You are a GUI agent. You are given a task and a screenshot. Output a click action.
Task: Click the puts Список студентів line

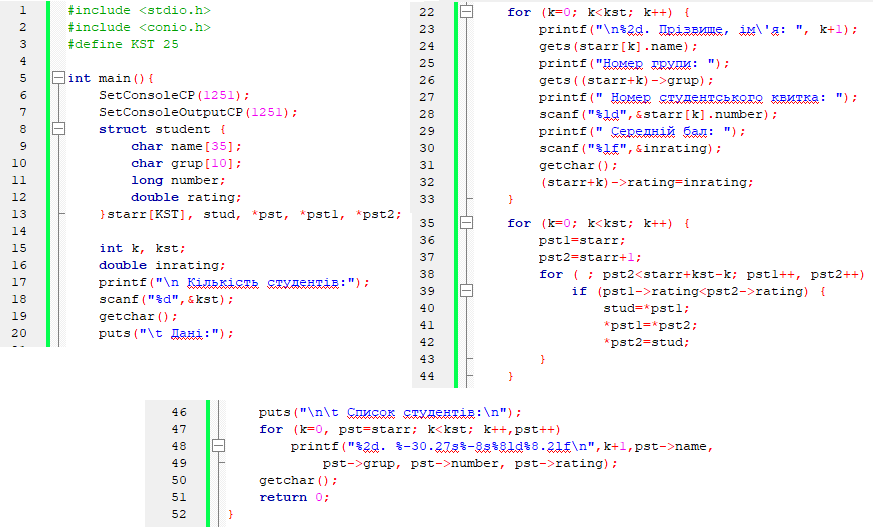(x=390, y=412)
